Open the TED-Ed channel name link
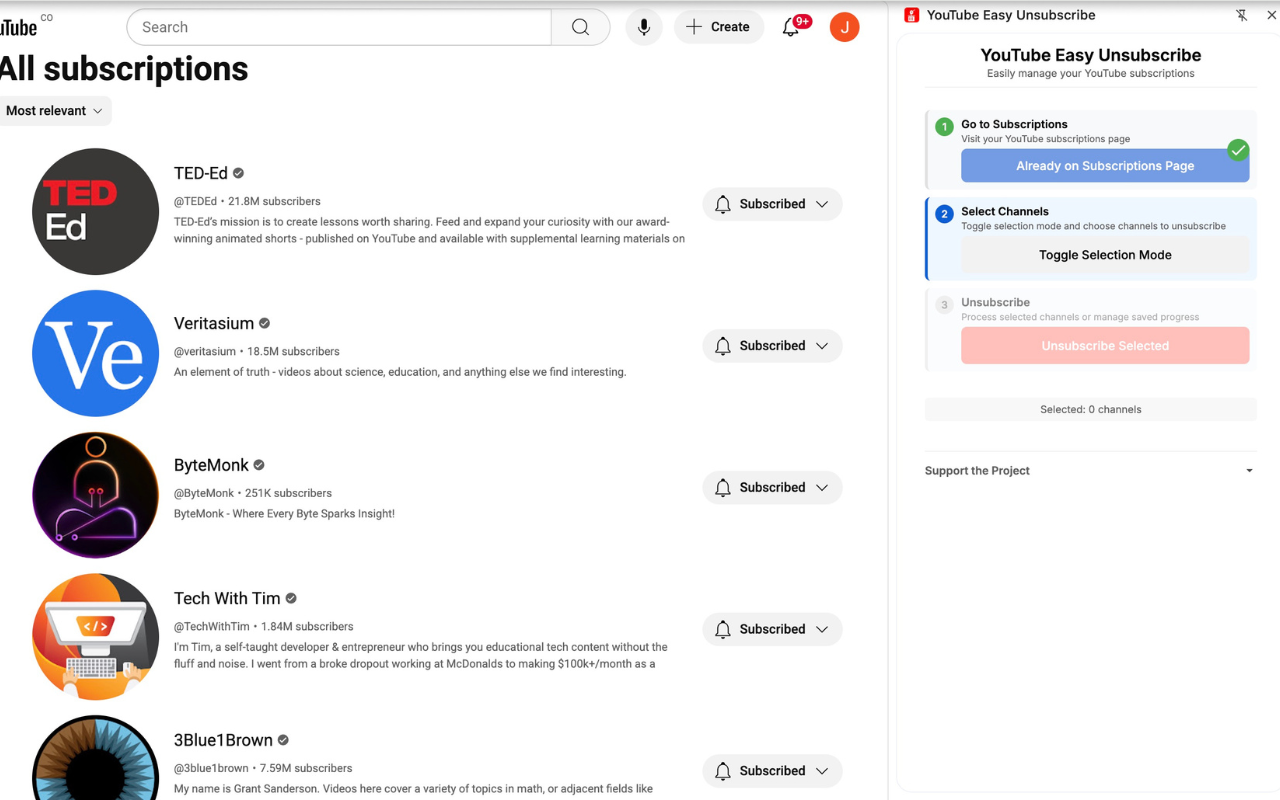The width and height of the screenshot is (1280, 800). pos(201,173)
